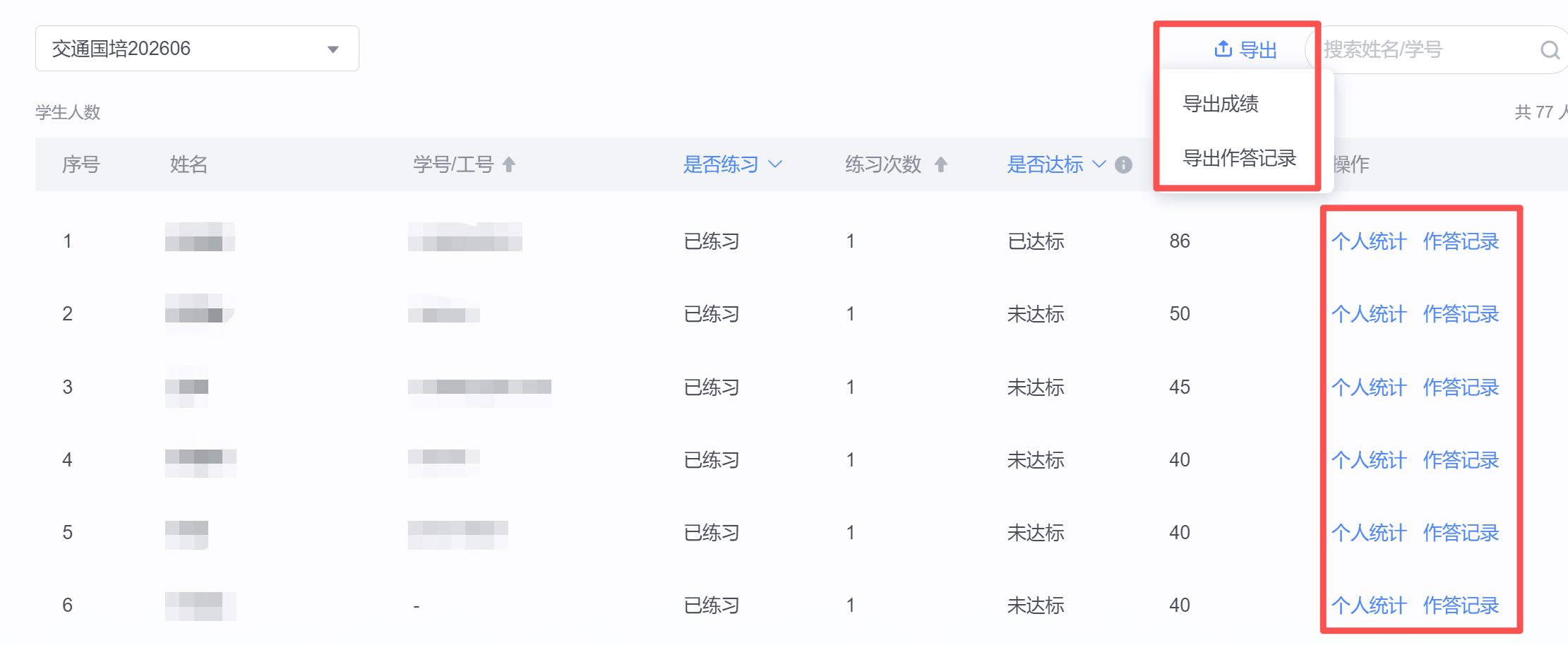
Task: Select 导出作答记录 from export menu
Action: click(1239, 158)
